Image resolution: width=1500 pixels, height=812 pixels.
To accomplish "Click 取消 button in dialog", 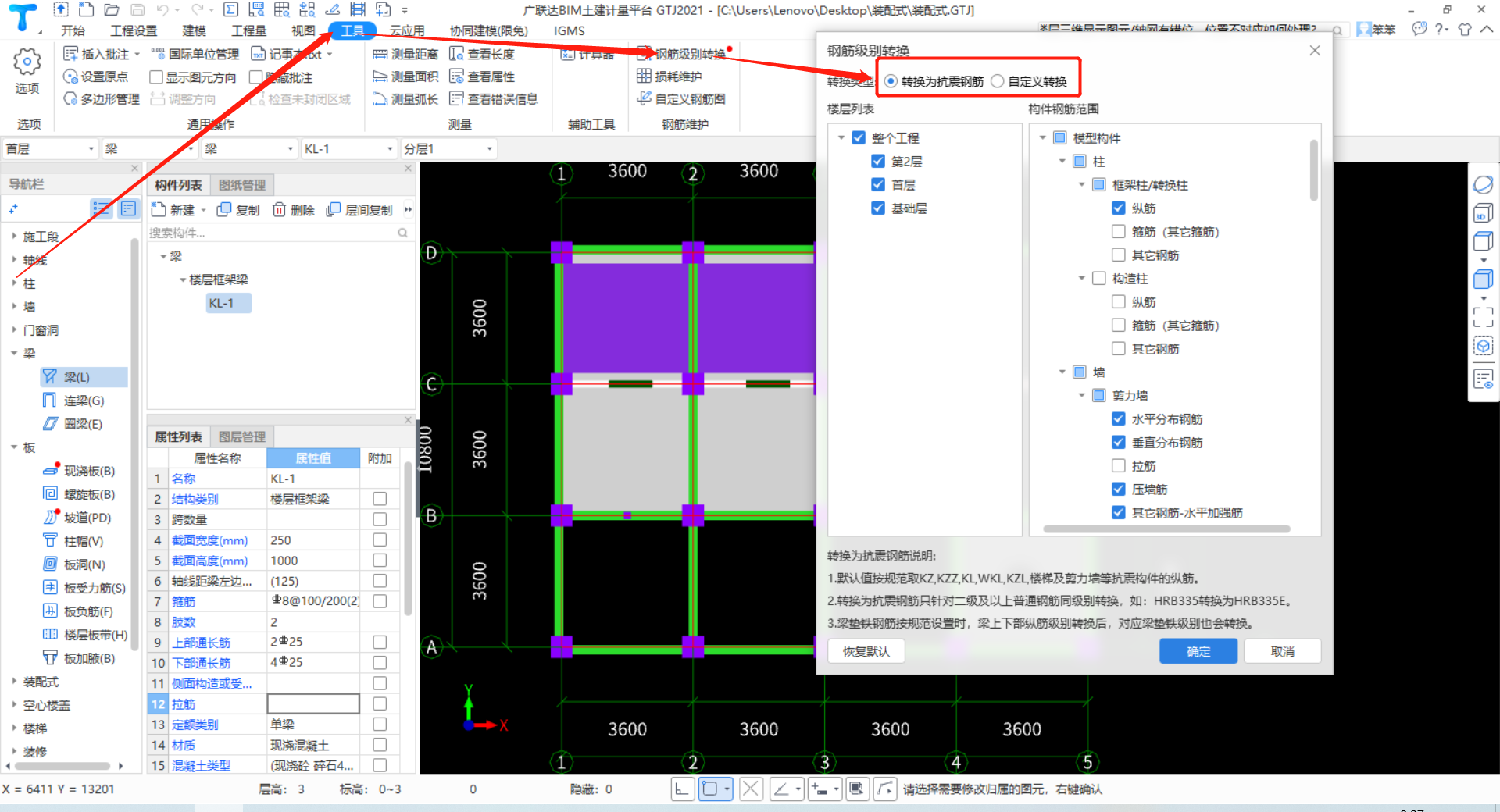I will coord(1282,651).
